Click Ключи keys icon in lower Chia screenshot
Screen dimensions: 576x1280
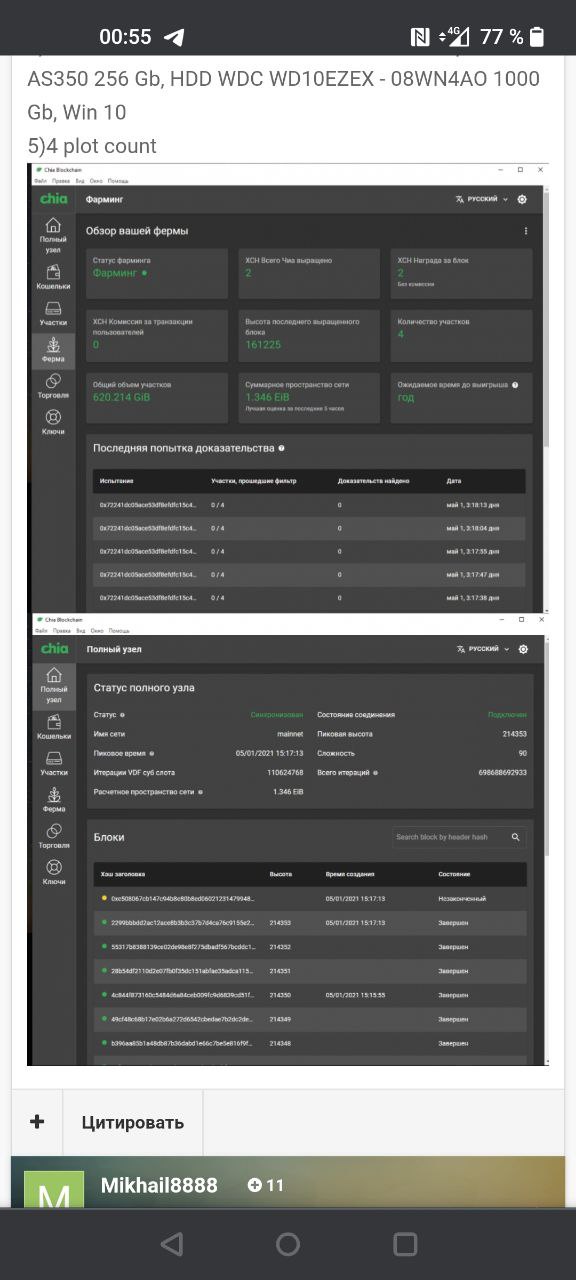pos(54,873)
